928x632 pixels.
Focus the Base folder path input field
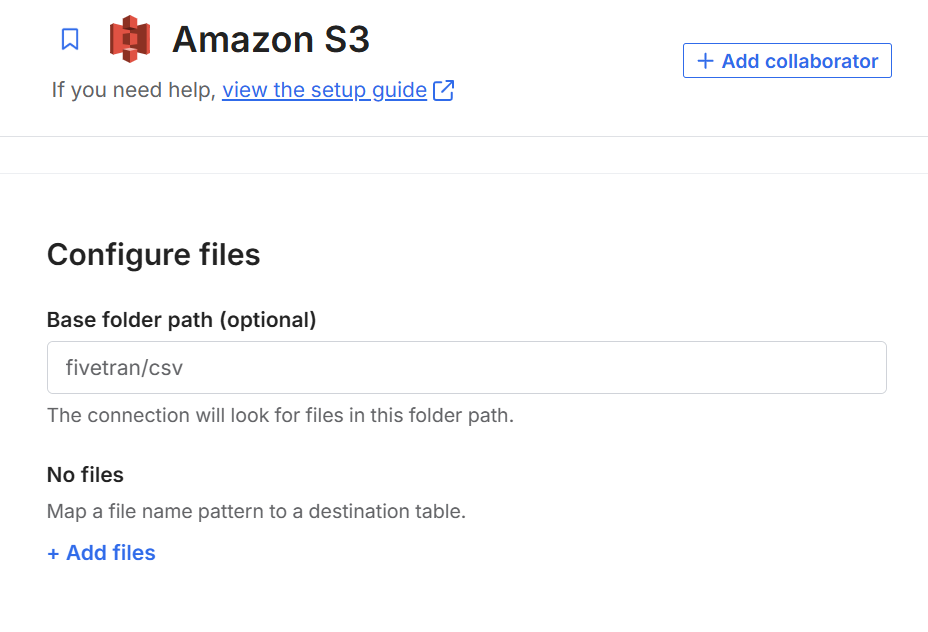466,368
